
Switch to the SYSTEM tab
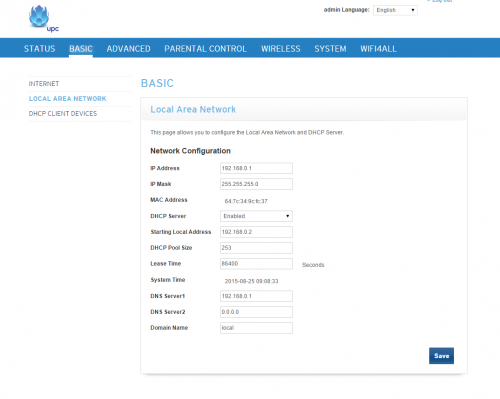330,49
